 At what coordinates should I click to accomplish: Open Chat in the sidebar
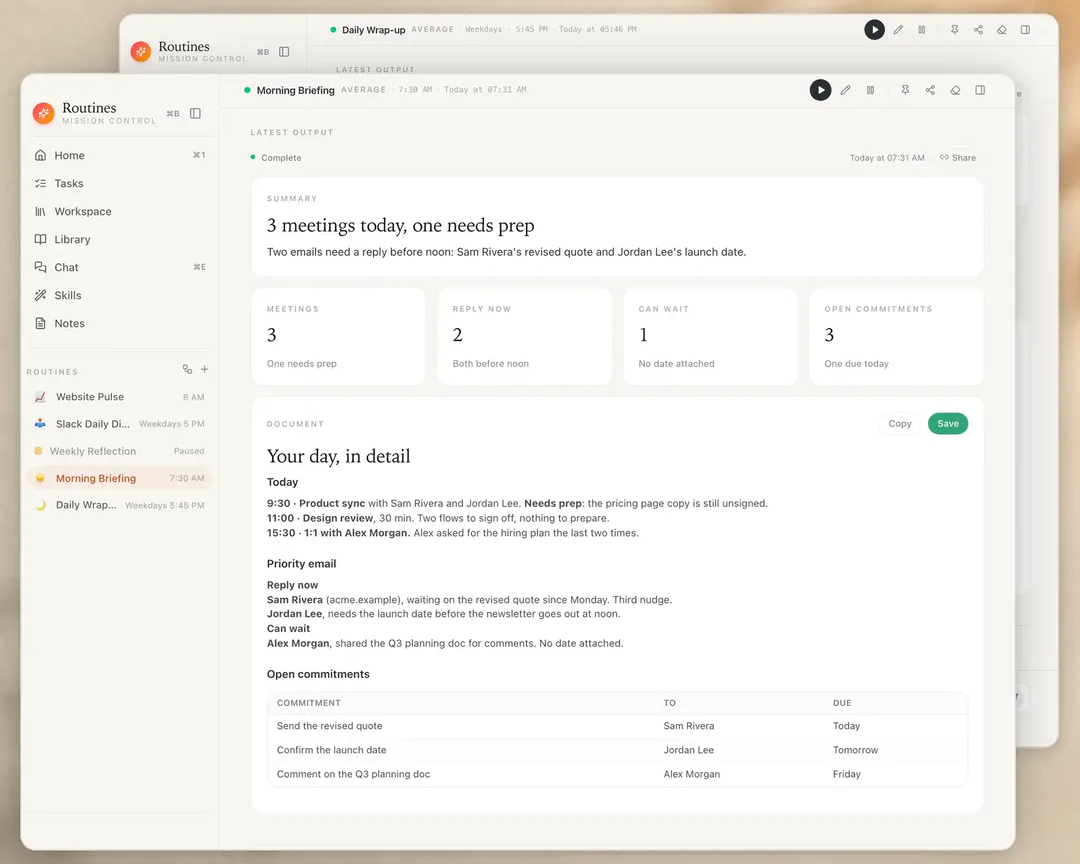click(x=120, y=267)
